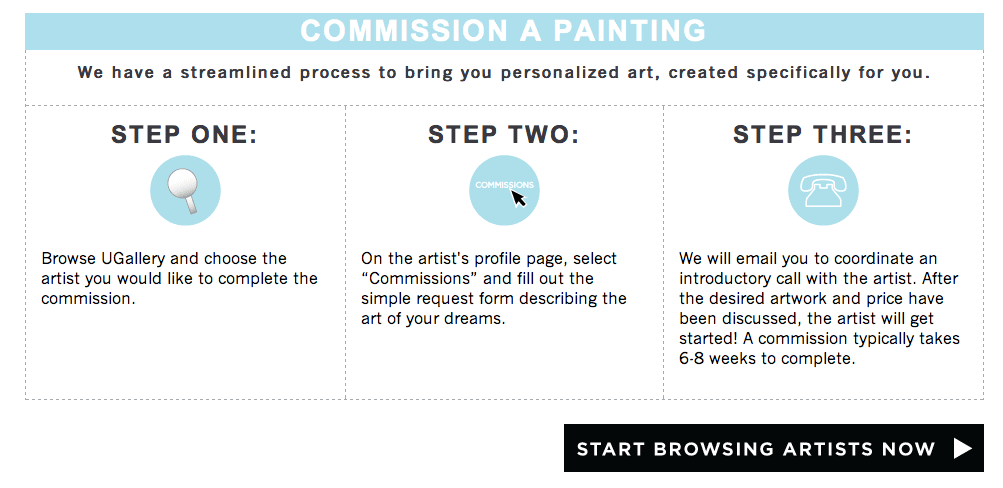The height and width of the screenshot is (488, 1003).
Task: Click the Step Two heading
Action: click(503, 135)
